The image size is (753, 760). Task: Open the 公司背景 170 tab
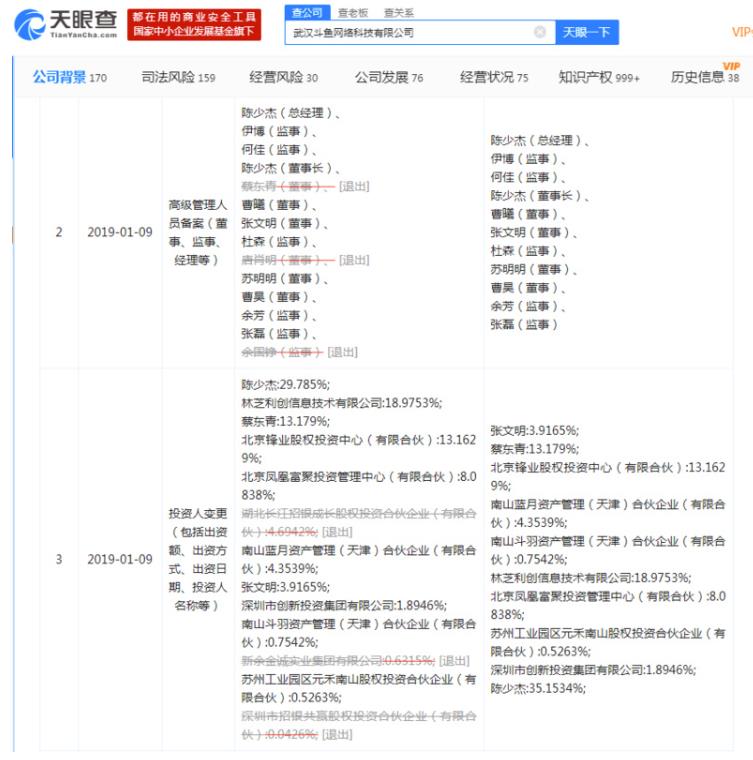70,77
